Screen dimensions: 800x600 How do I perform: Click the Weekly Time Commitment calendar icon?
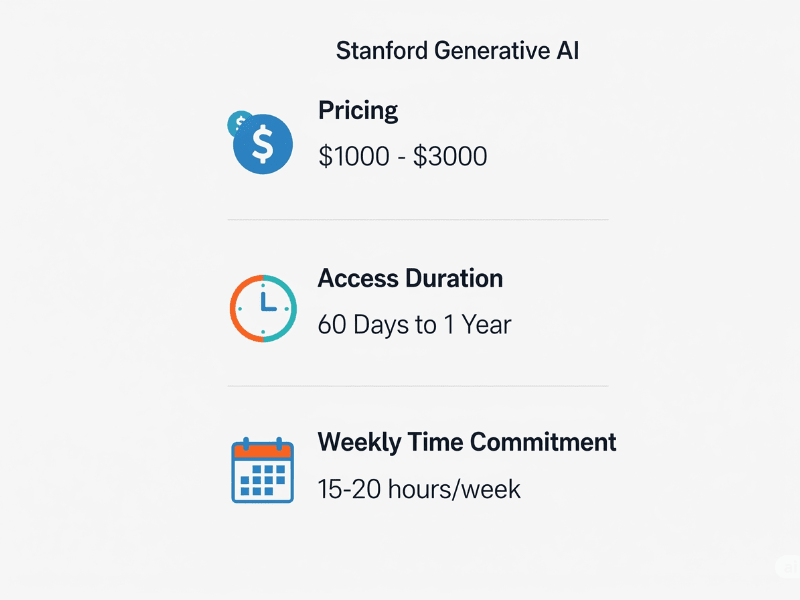(263, 470)
